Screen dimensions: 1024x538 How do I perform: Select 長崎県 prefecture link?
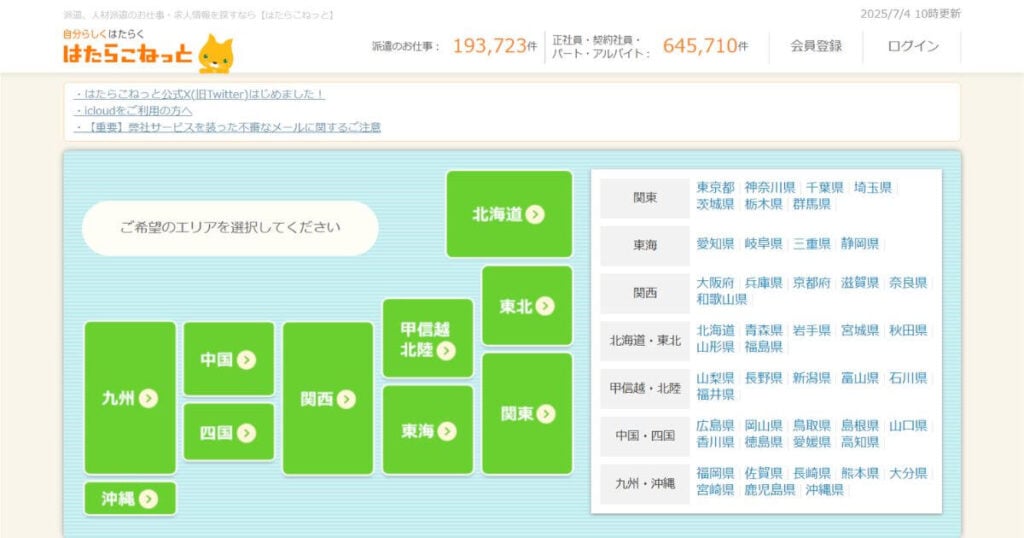click(x=812, y=473)
